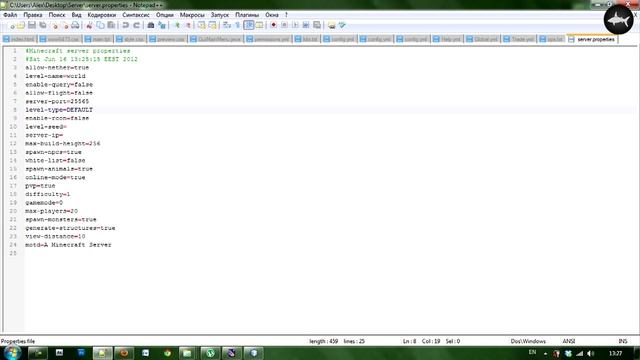
Task: Create a new document via toolbar New icon
Action: (11, 25)
